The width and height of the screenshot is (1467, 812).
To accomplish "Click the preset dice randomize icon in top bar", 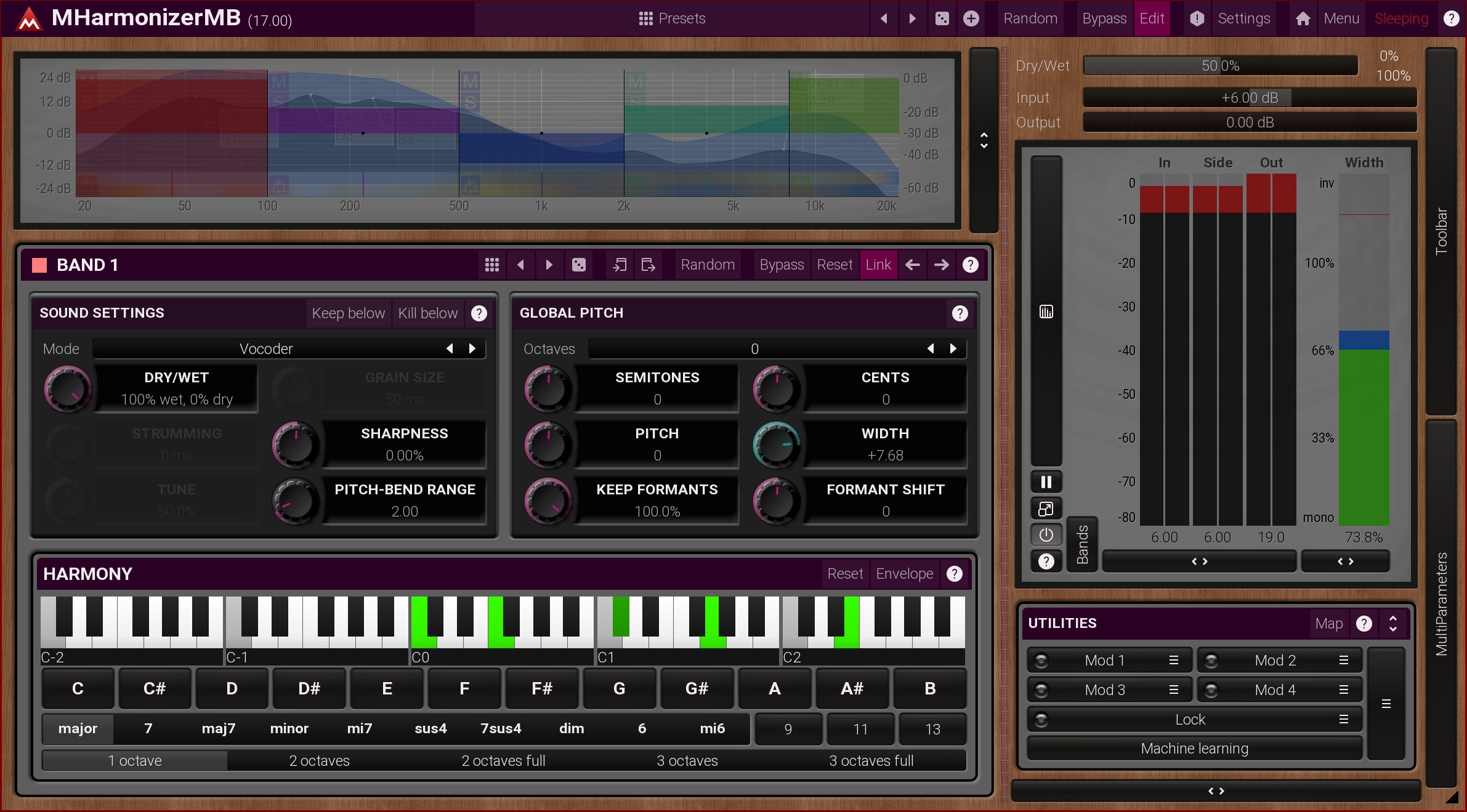I will (x=942, y=18).
